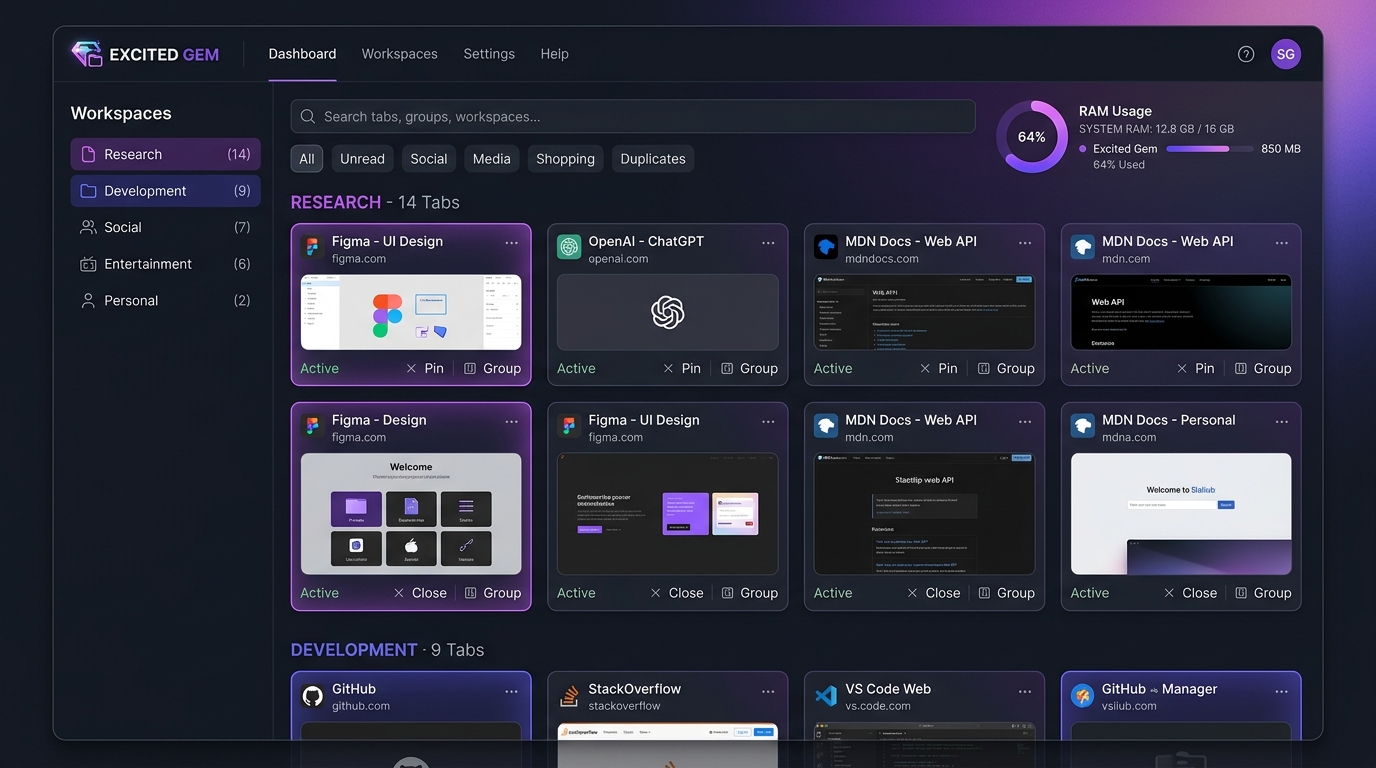The image size is (1376, 768).
Task: Click the 64% RAM usage donut chart
Action: click(1032, 137)
